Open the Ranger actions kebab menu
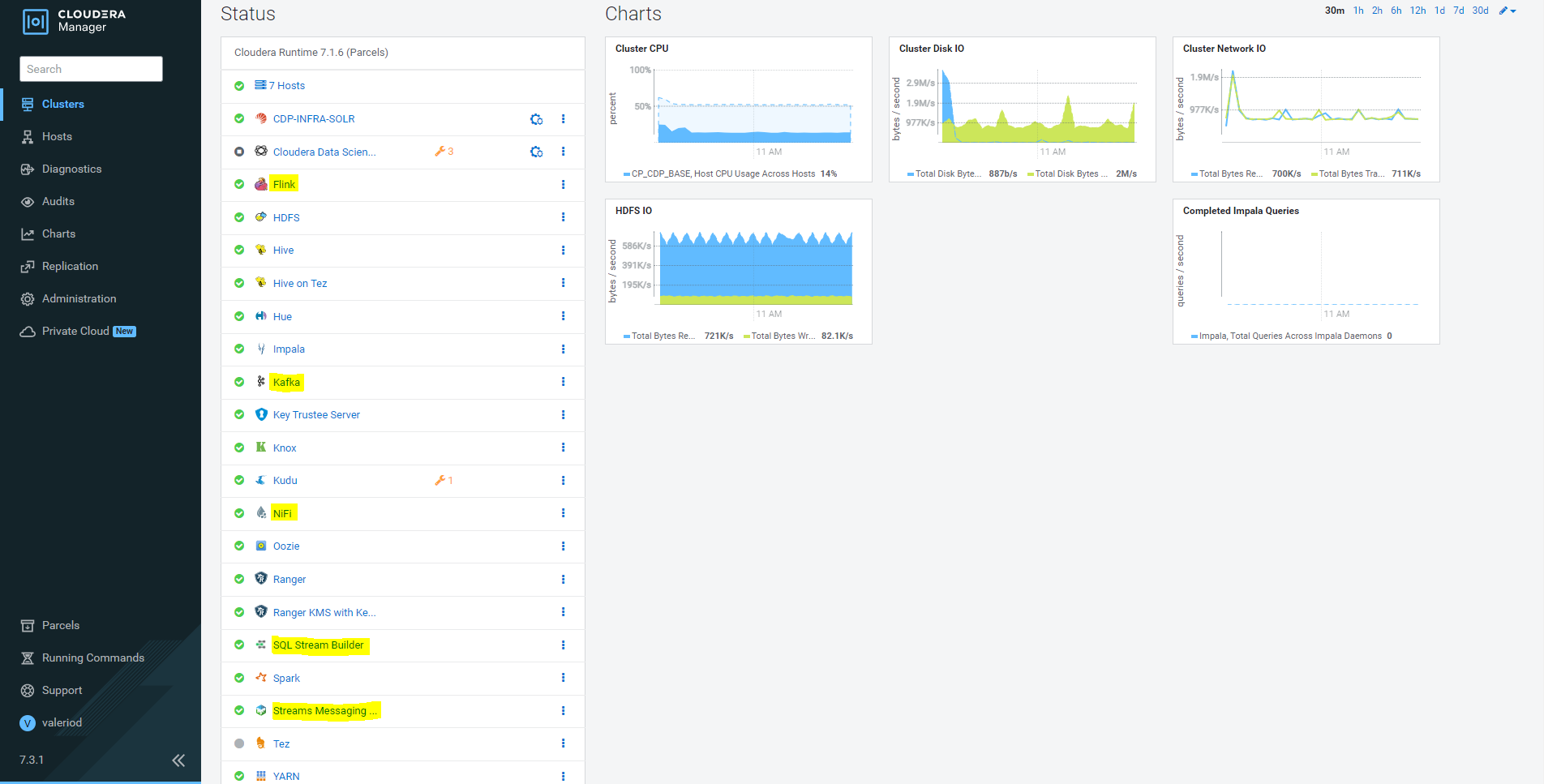Image resolution: width=1544 pixels, height=784 pixels. click(563, 579)
